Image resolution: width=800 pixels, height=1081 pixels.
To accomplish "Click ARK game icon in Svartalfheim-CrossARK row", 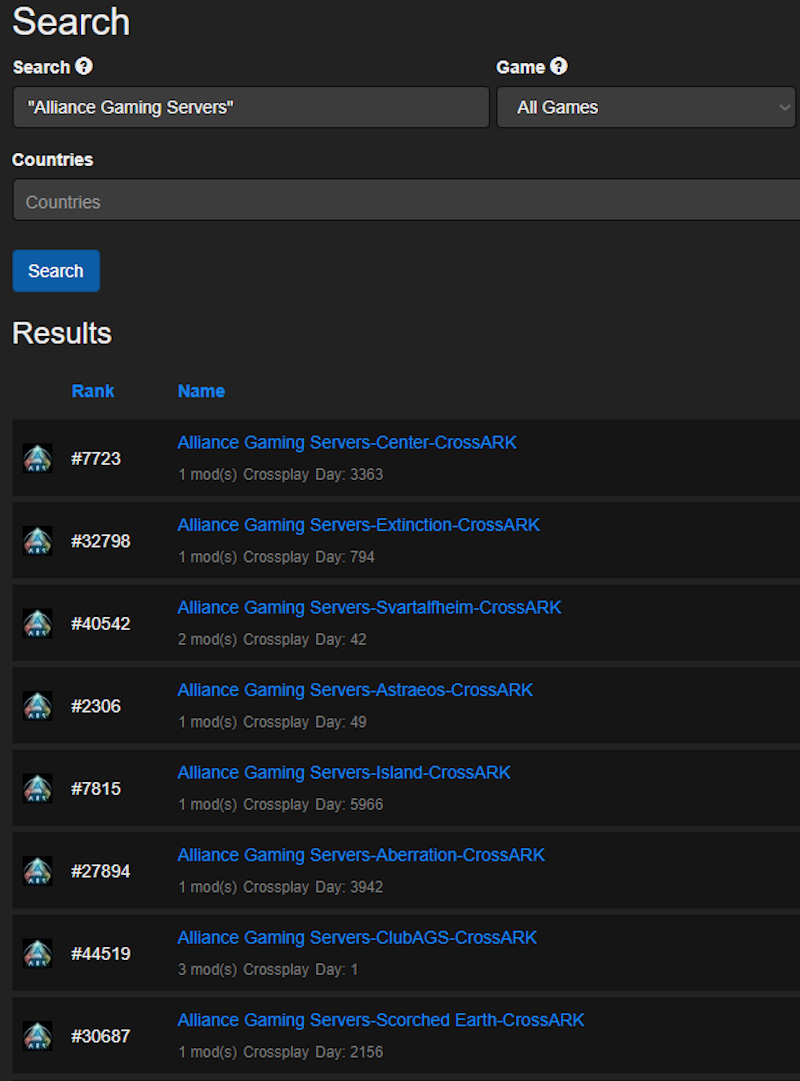I will coord(37,623).
